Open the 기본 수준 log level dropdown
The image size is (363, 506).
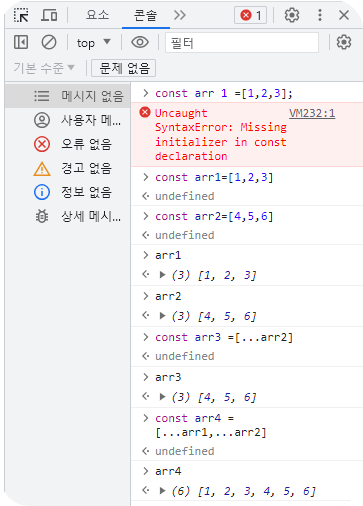tap(44, 68)
